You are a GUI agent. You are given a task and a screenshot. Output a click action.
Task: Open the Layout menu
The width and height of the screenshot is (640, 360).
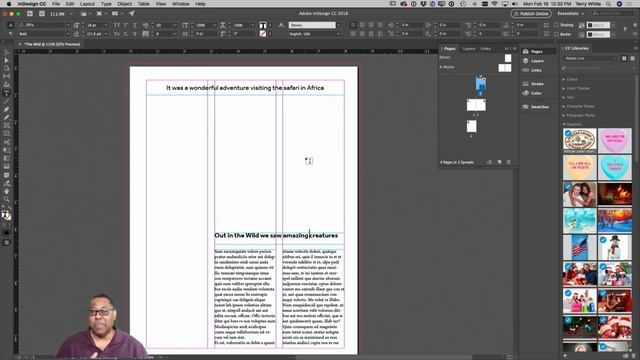[87, 4]
